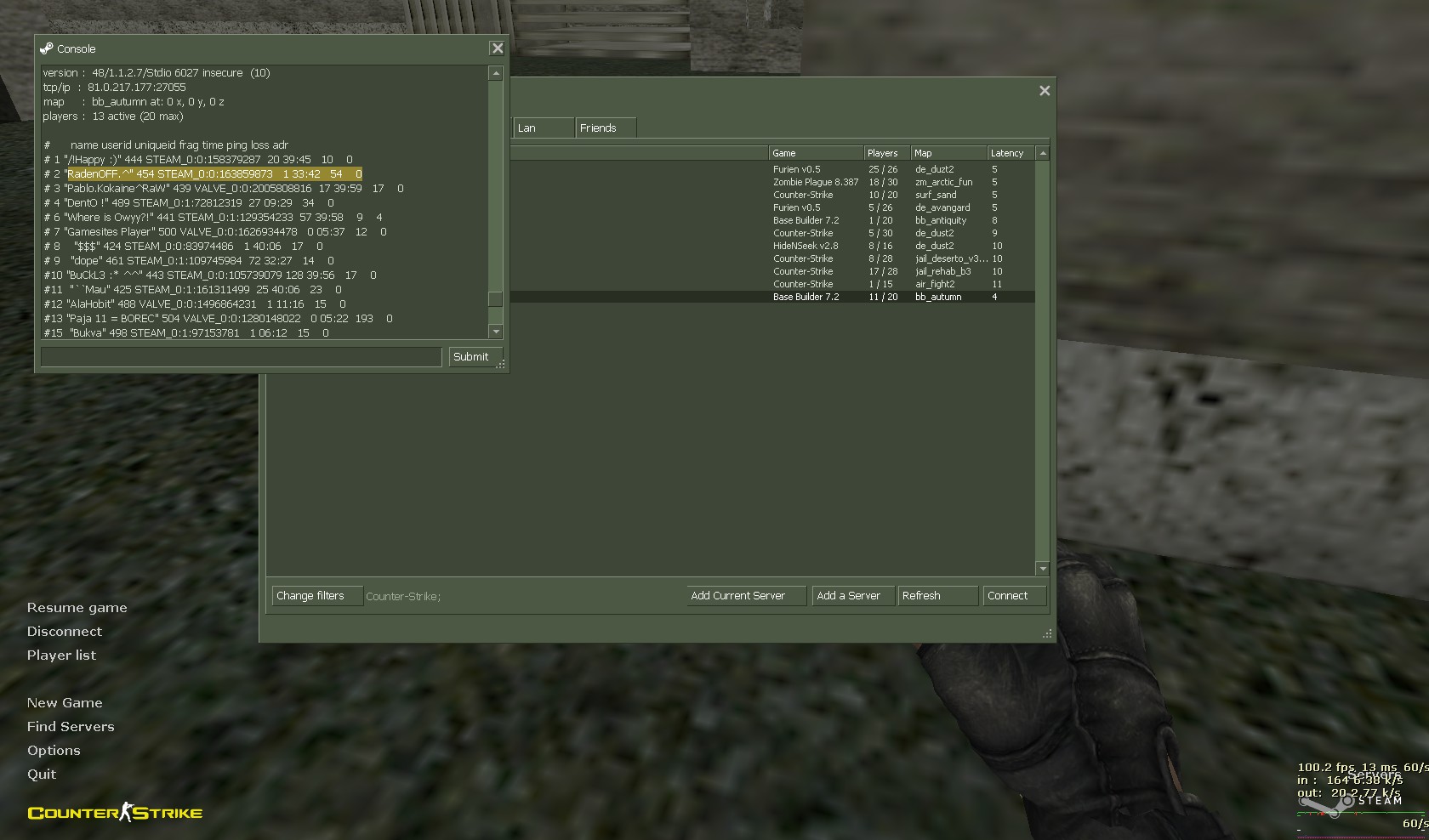Viewport: 1429px width, 840px height.
Task: Click Add Current Server button
Action: coord(746,596)
